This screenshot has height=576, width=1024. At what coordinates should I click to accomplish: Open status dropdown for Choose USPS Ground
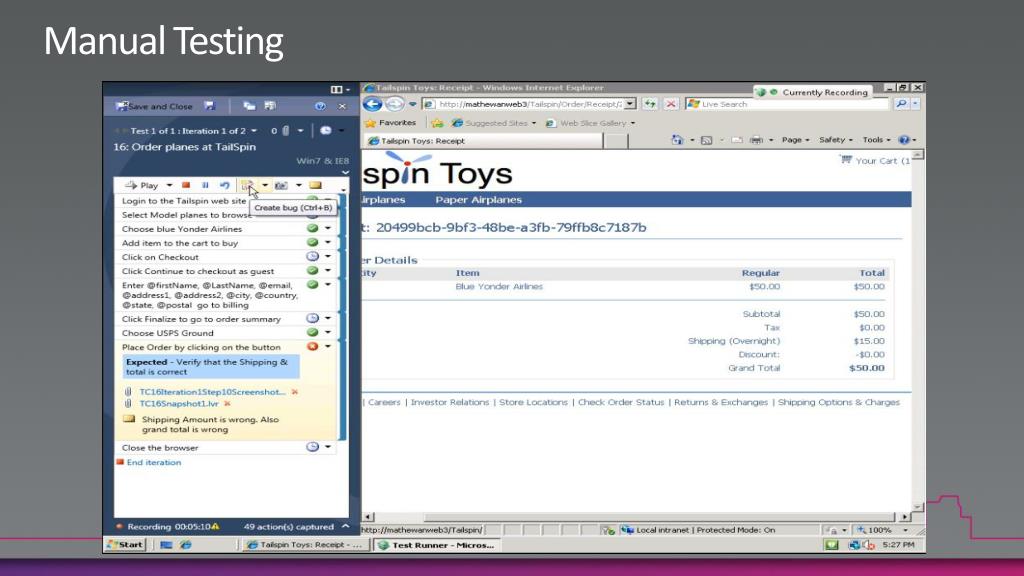[x=328, y=332]
